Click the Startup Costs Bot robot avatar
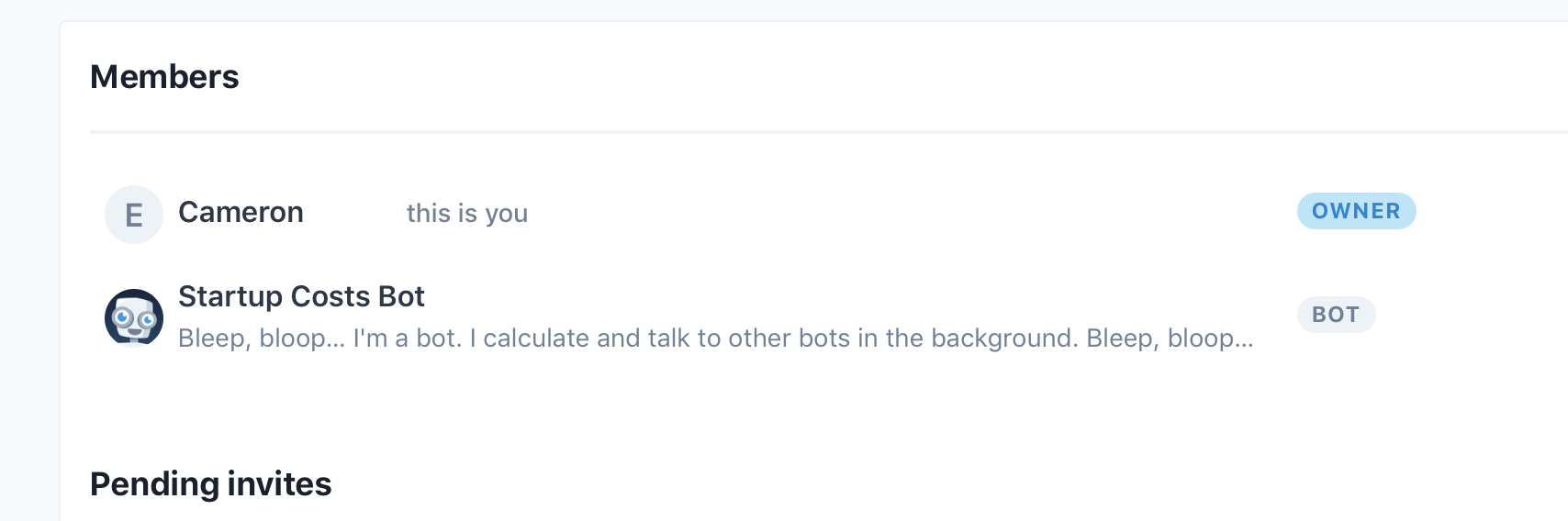Viewport: 1568px width, 521px height. (134, 317)
